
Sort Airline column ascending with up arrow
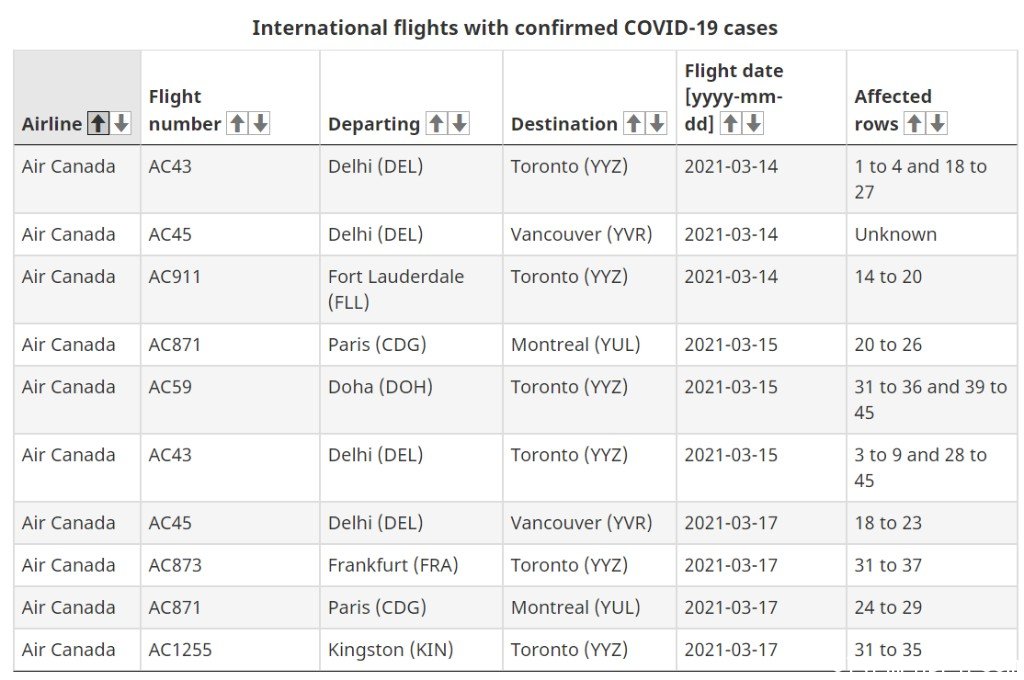pyautogui.click(x=99, y=123)
